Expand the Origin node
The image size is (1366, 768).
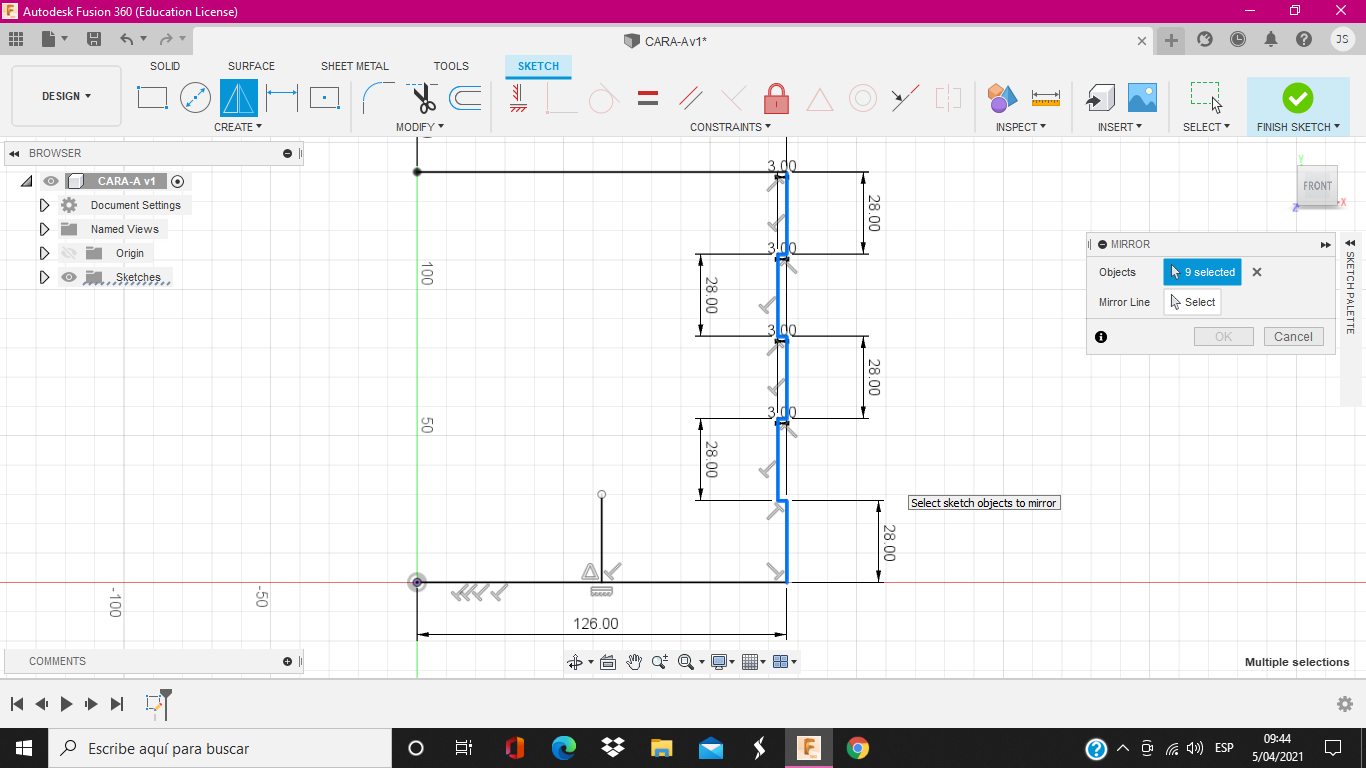(x=44, y=253)
